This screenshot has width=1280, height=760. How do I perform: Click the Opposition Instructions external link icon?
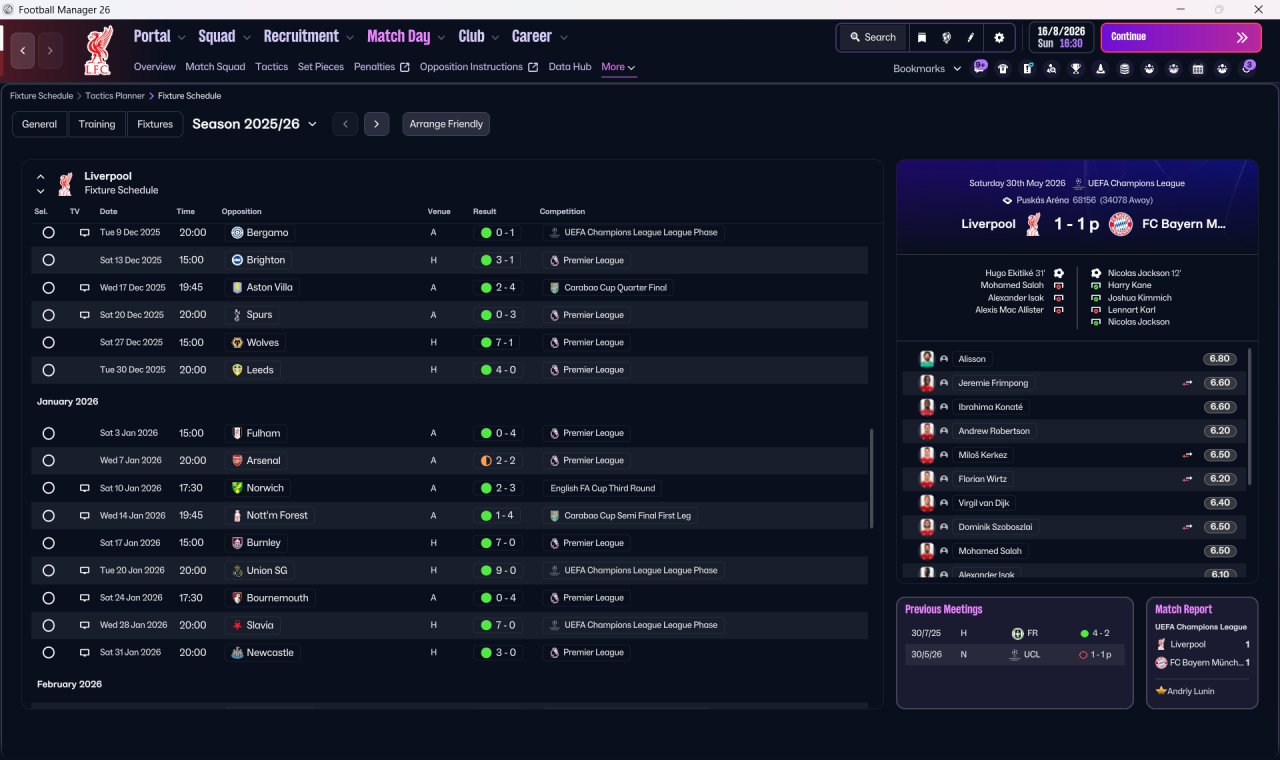point(533,67)
